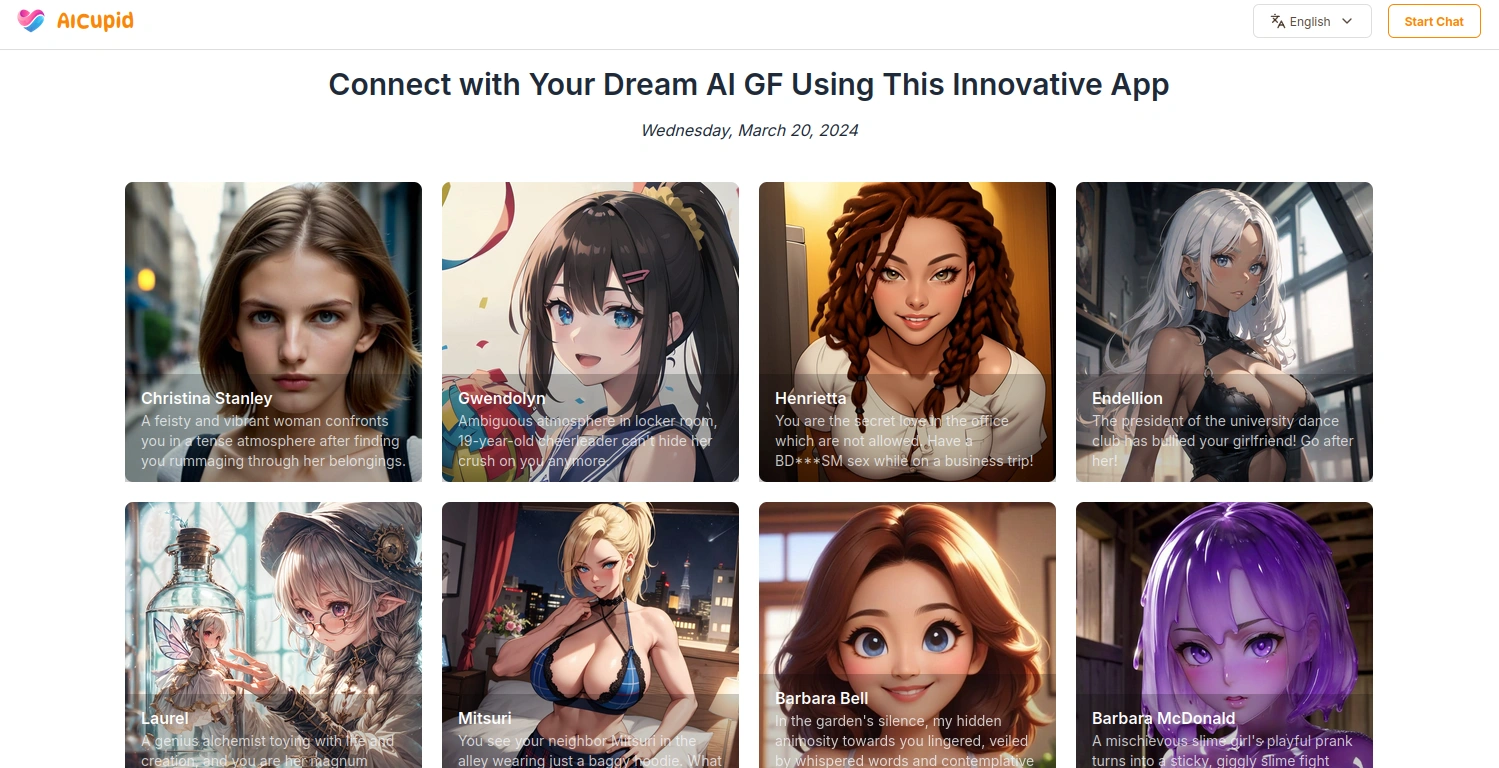This screenshot has width=1499, height=768.
Task: Select the Mitsuri character card
Action: (590, 635)
